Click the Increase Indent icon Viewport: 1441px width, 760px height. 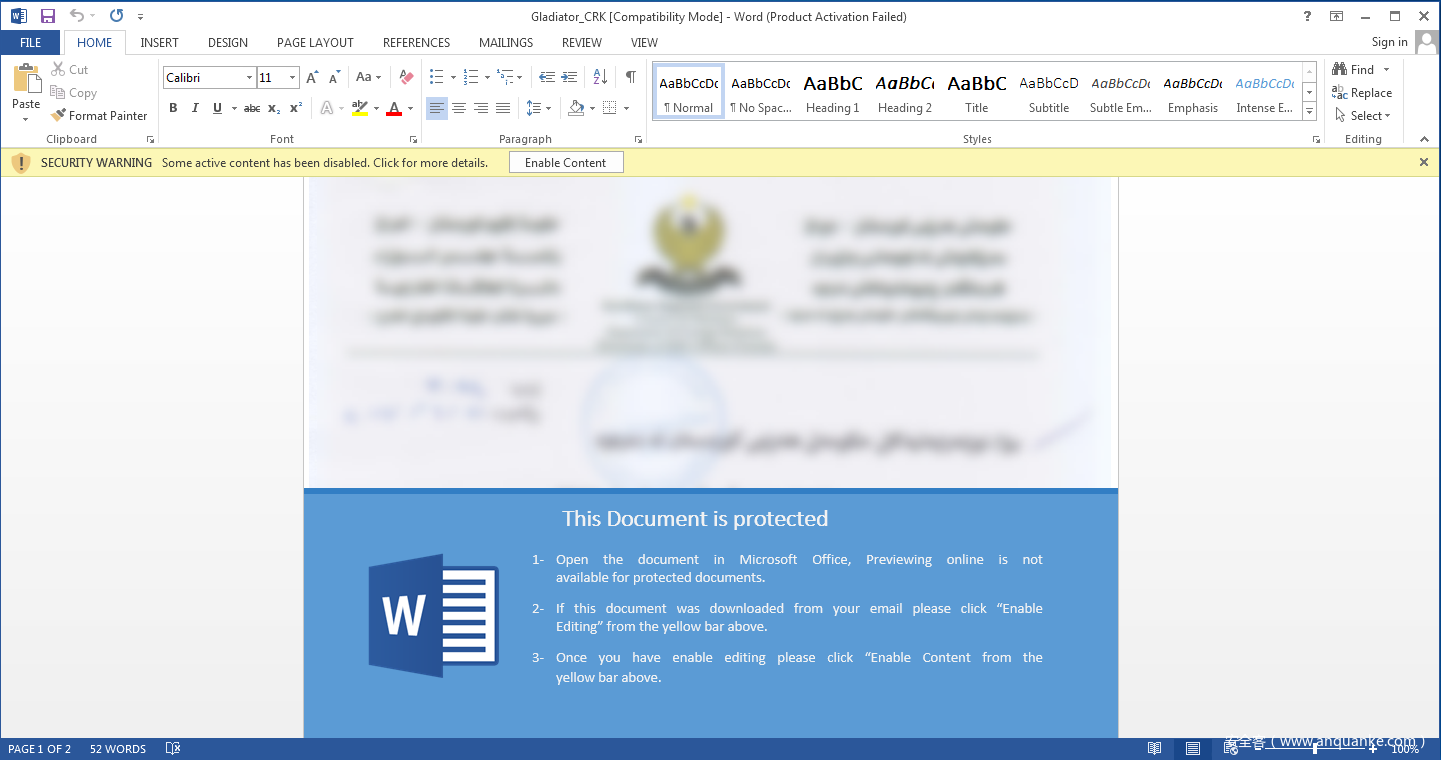[x=569, y=77]
